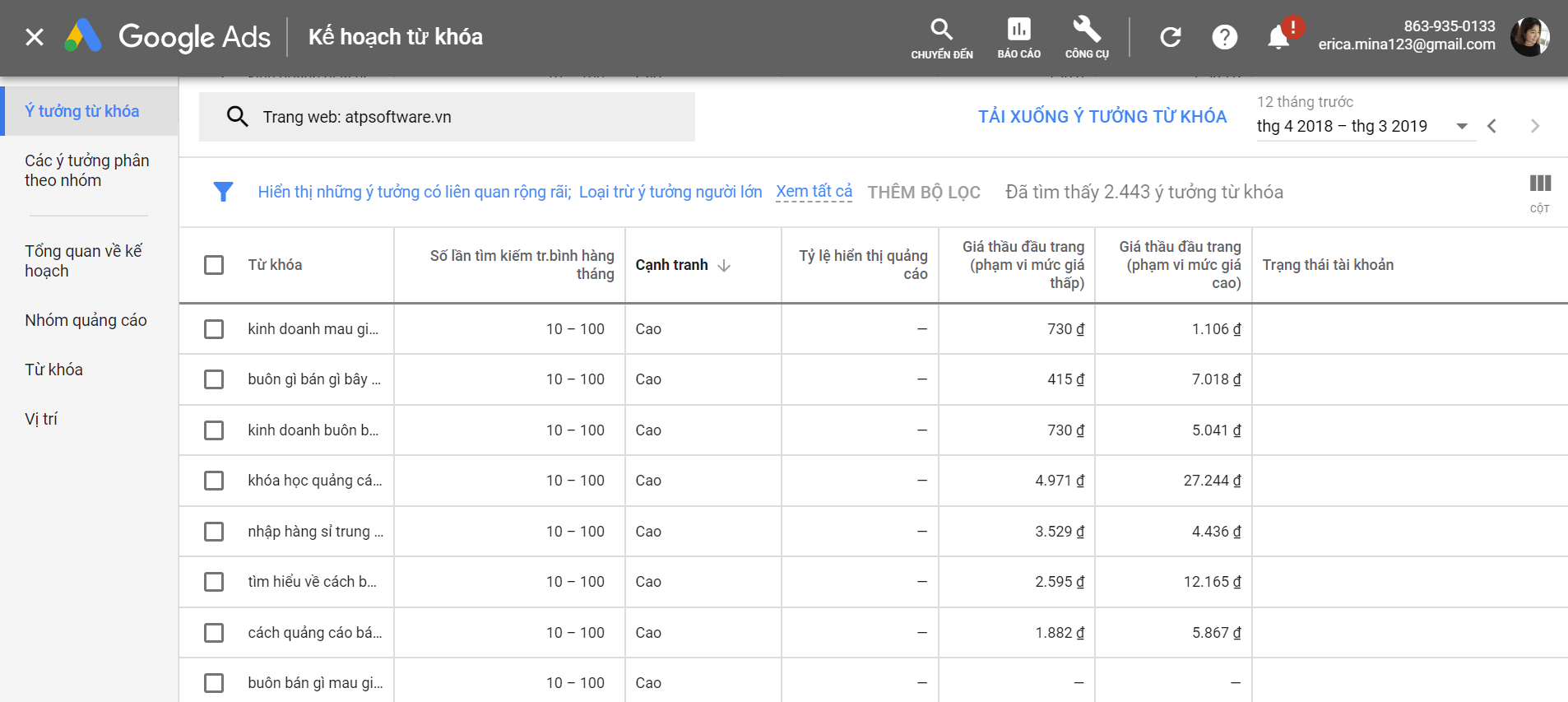Check the box for buôn gì bán gì bây…
The image size is (1568, 702).
(214, 379)
